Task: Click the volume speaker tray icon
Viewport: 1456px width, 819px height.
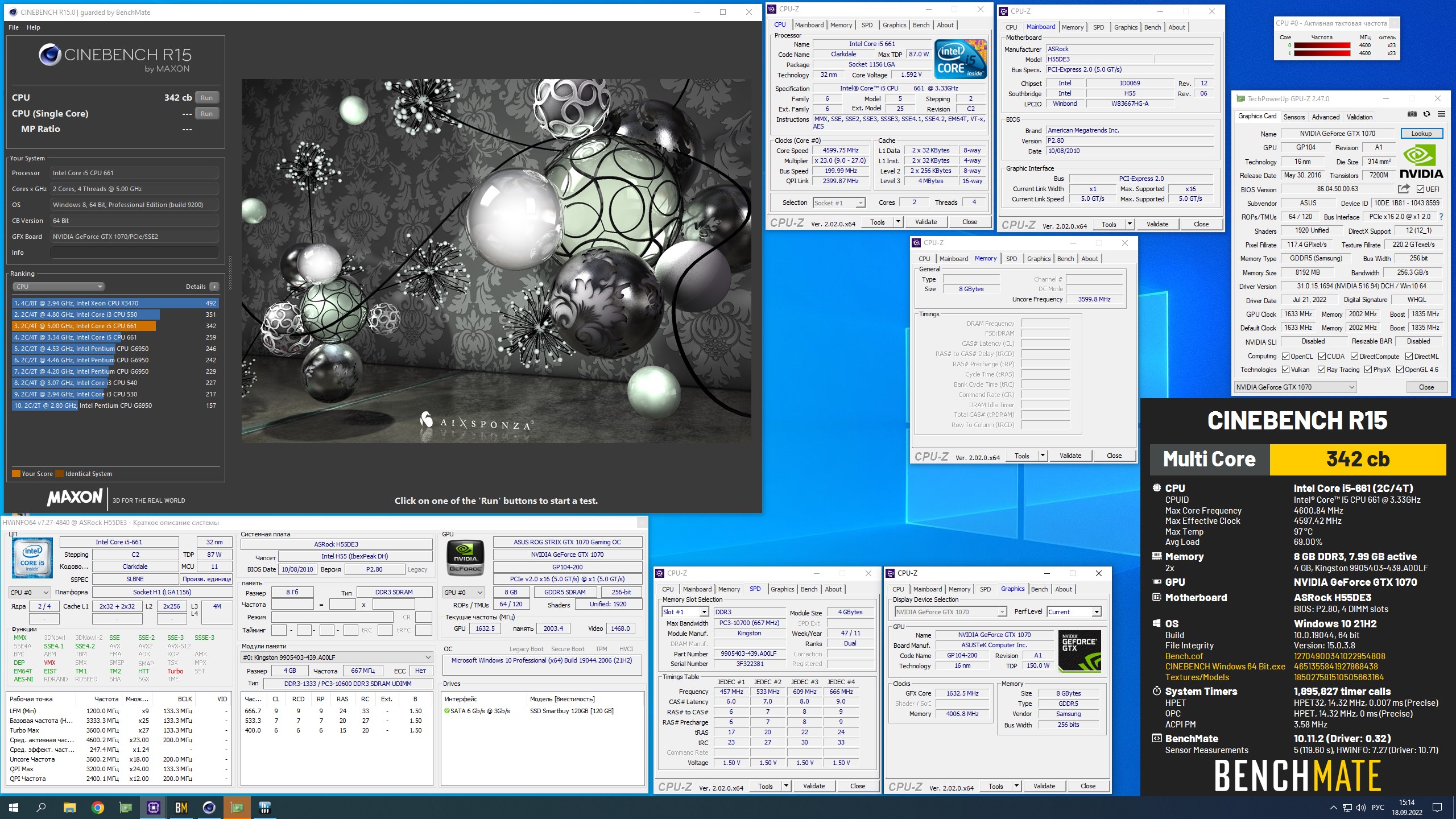Action: click(x=1360, y=808)
